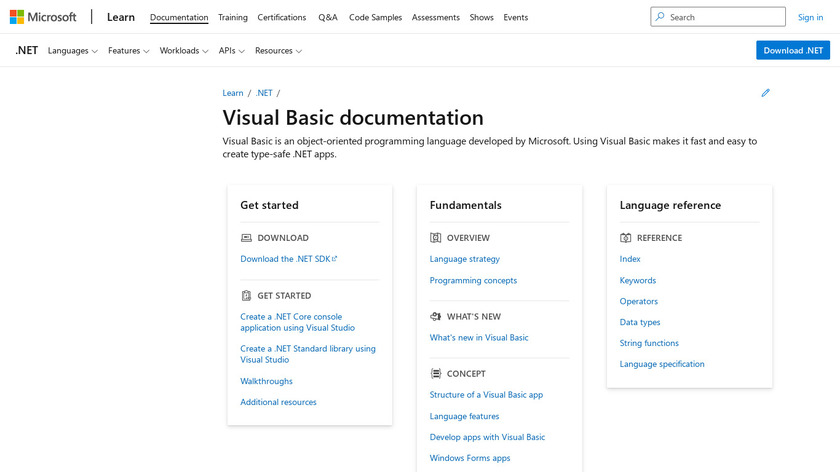Open the Windows Forms apps link
The image size is (840, 472).
(470, 458)
